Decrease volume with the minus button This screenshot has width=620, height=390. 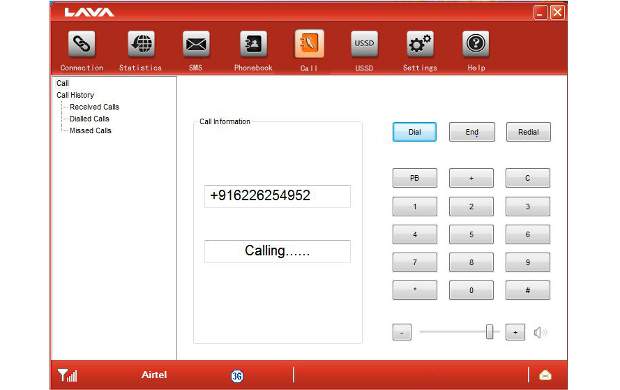click(x=402, y=332)
